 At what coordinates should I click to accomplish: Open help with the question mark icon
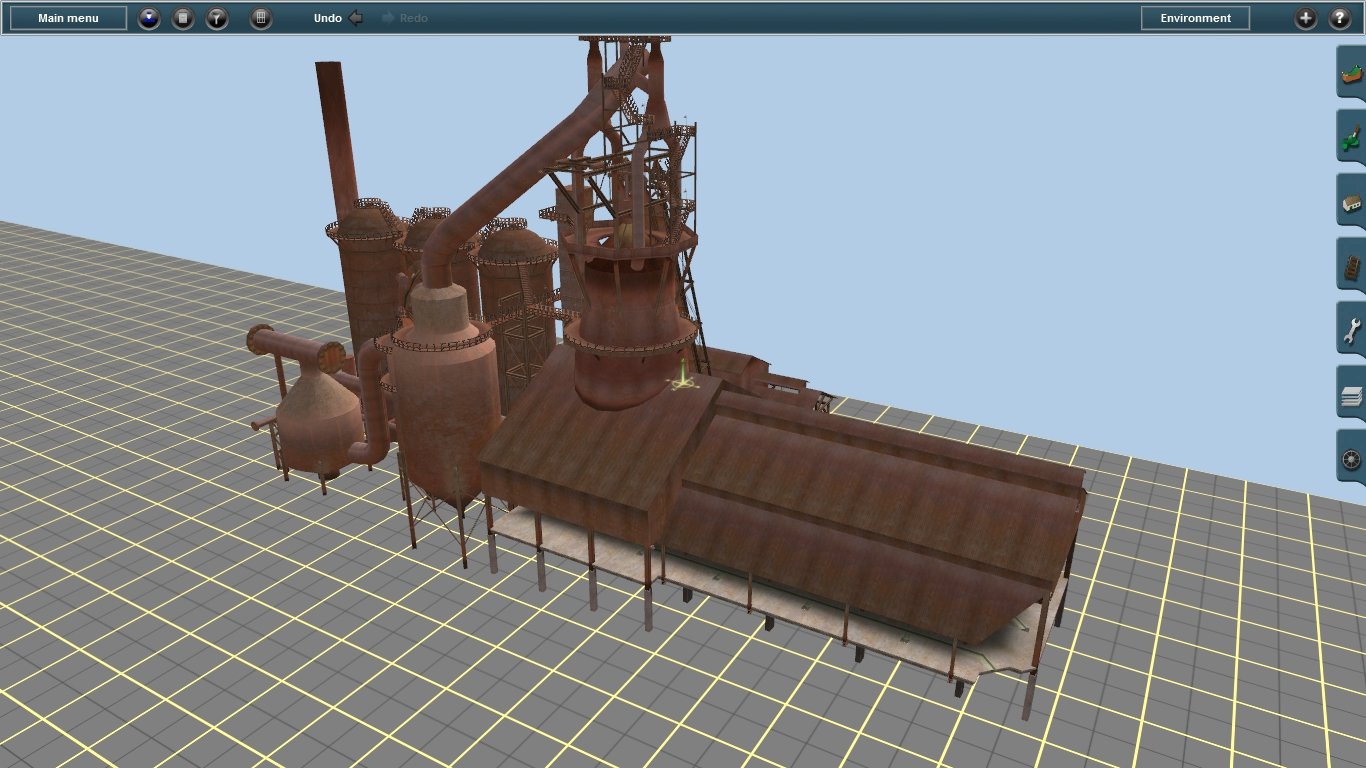click(x=1340, y=18)
